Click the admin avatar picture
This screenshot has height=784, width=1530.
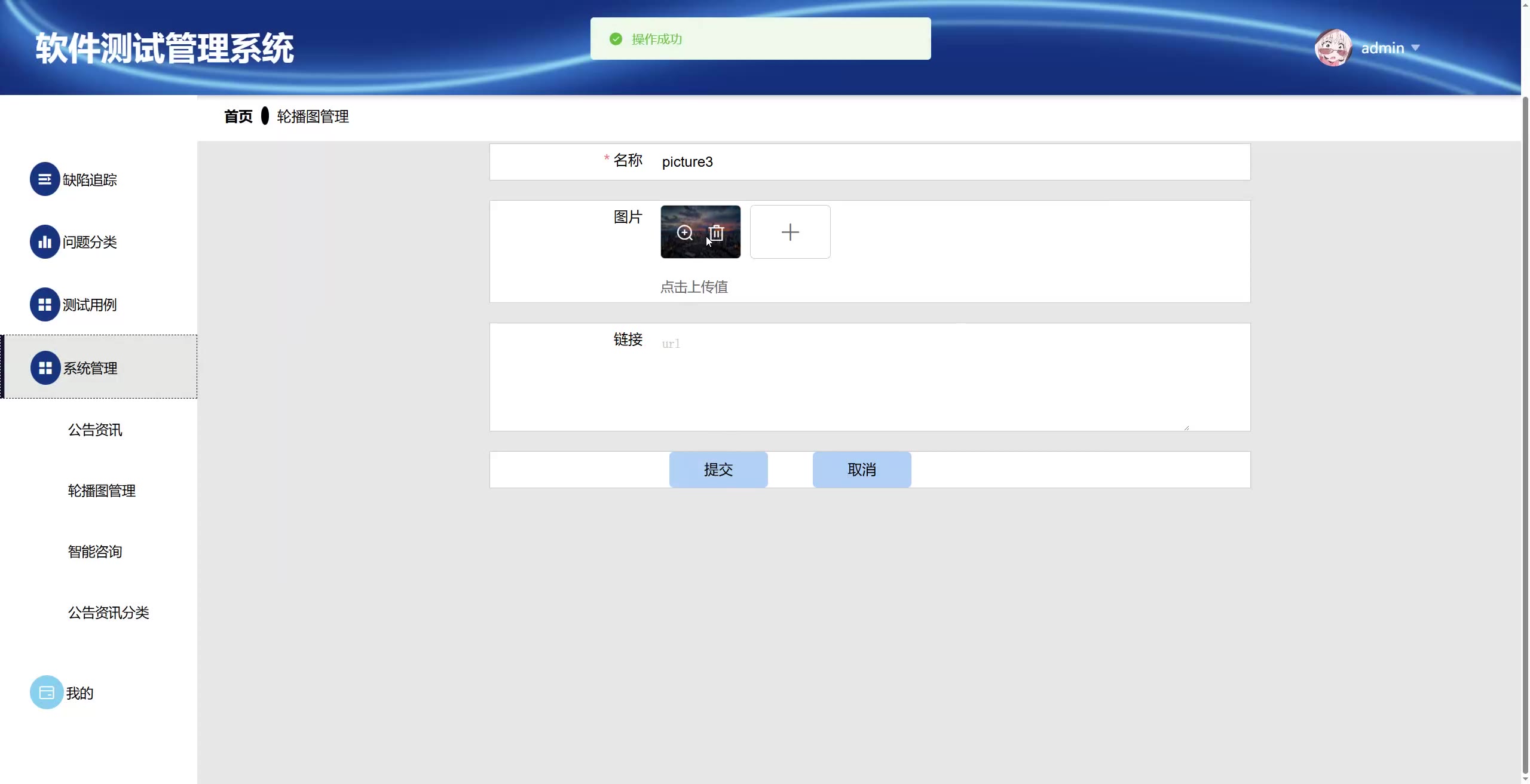tap(1333, 48)
